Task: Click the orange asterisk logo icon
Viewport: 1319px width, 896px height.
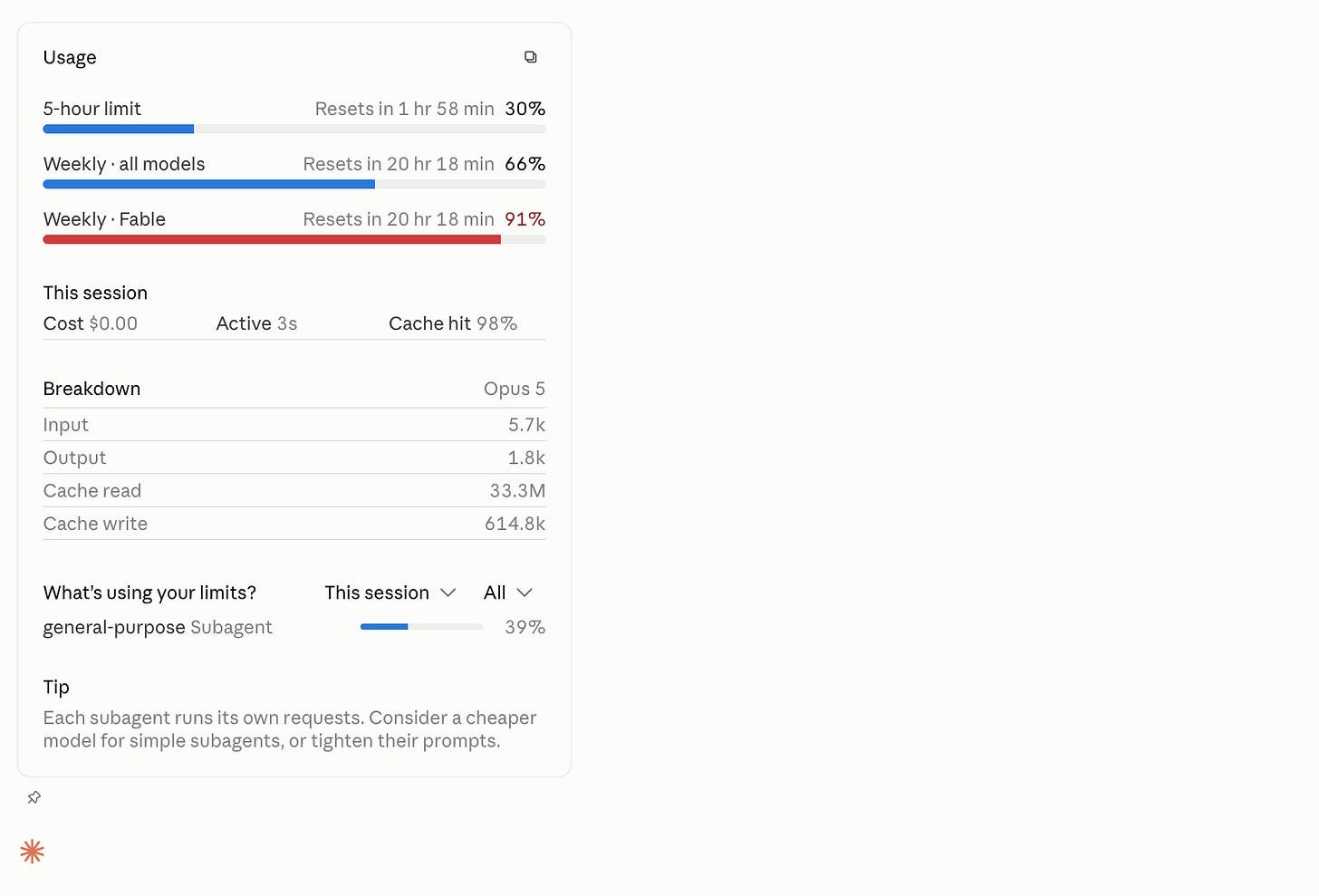Action: 32,851
